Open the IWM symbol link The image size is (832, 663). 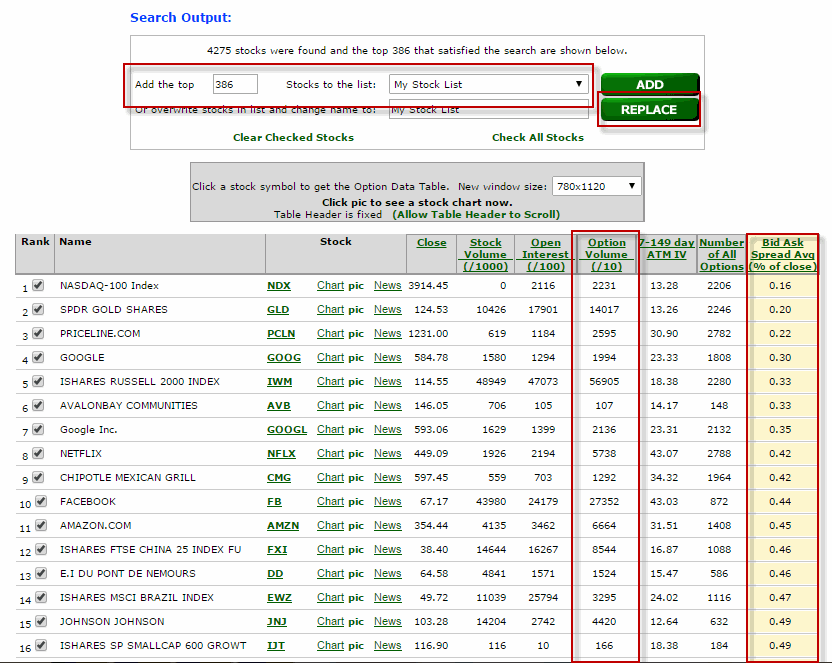(280, 381)
